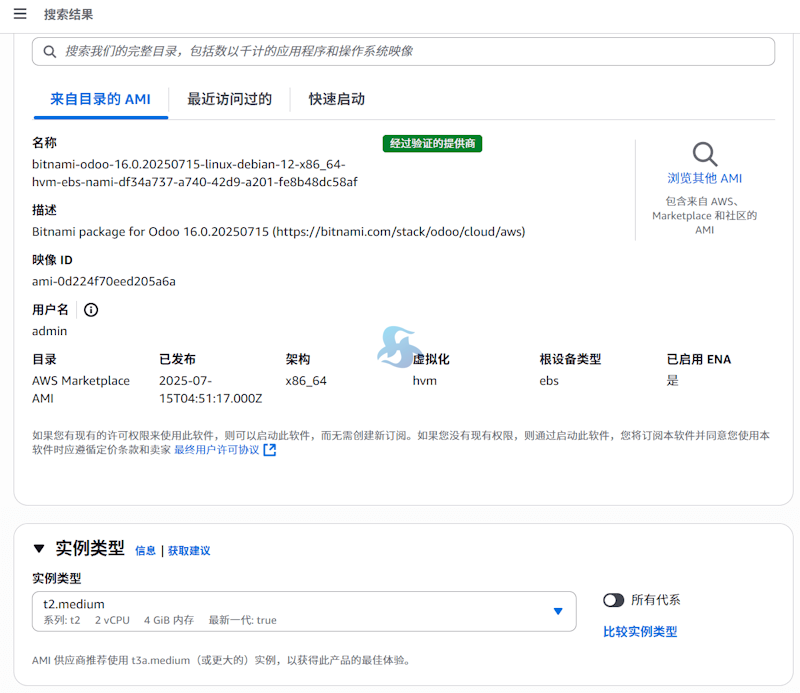Open the 最近访问过的 tab
The height and width of the screenshot is (693, 800).
(x=229, y=99)
